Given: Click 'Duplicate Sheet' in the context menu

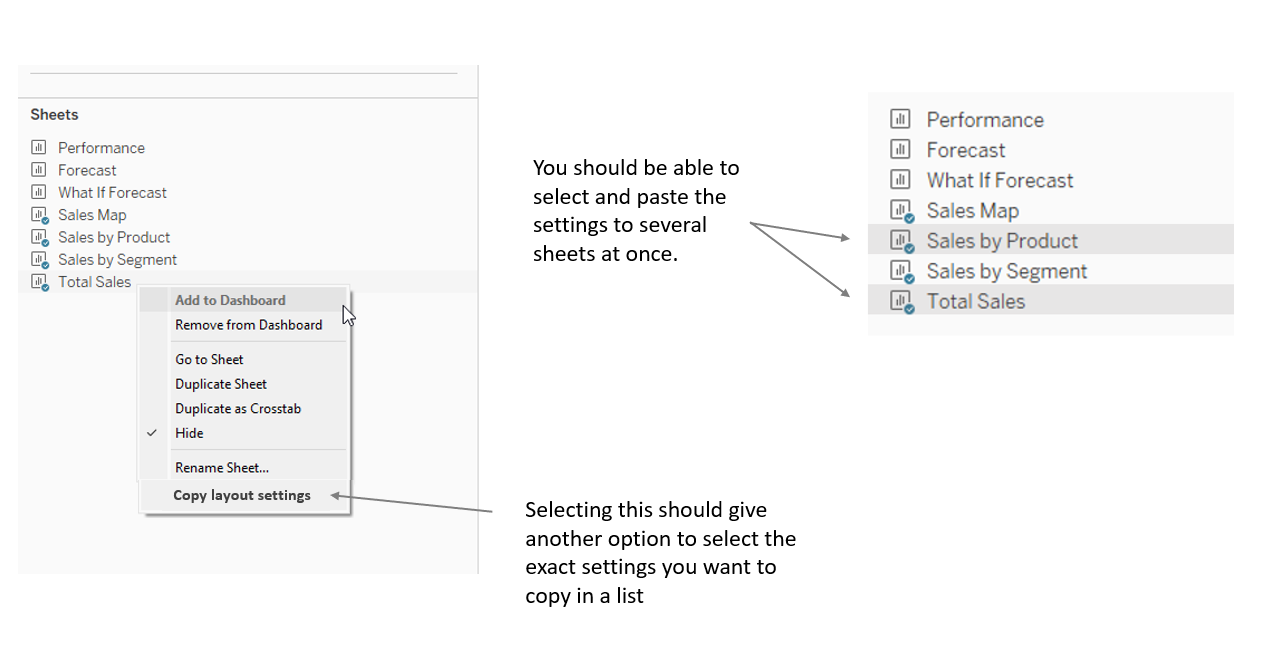Looking at the screenshot, I should coord(220,383).
